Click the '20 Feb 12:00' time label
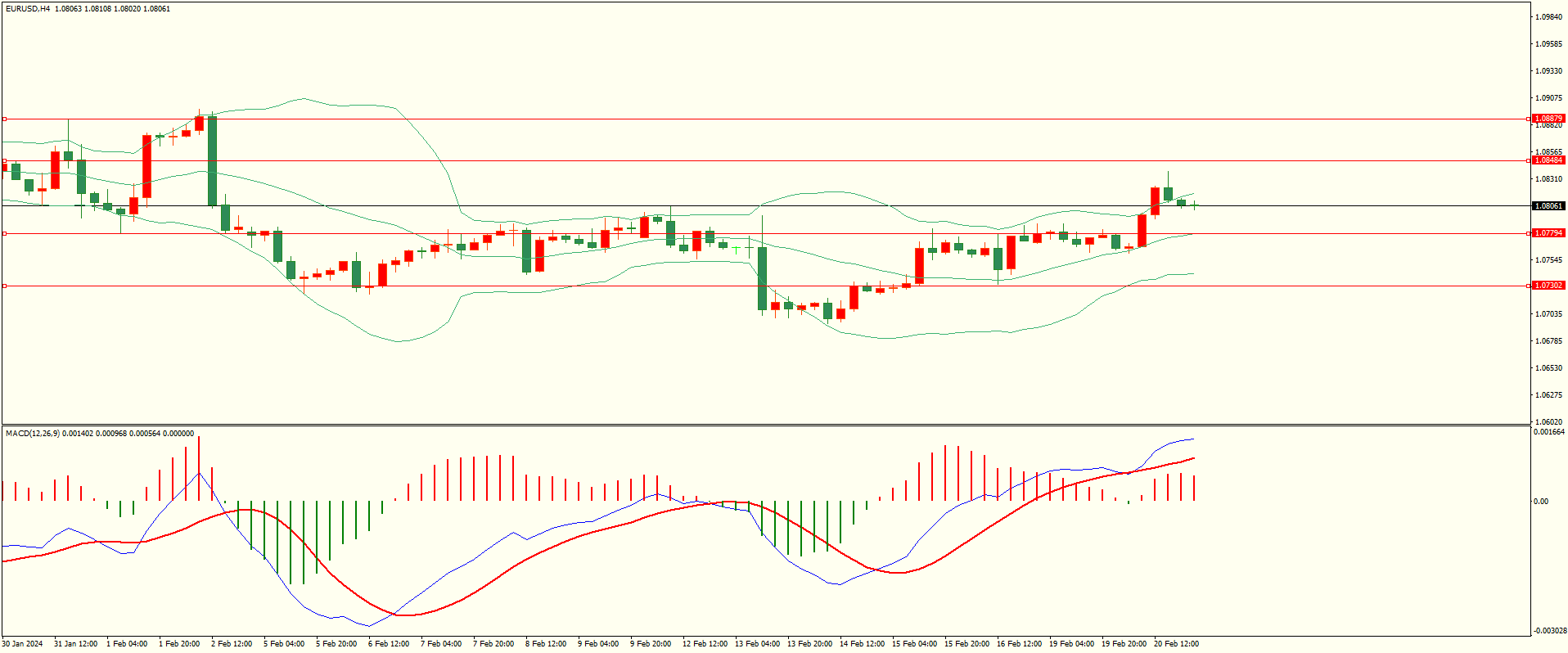The height and width of the screenshot is (653, 1568). (x=1176, y=644)
